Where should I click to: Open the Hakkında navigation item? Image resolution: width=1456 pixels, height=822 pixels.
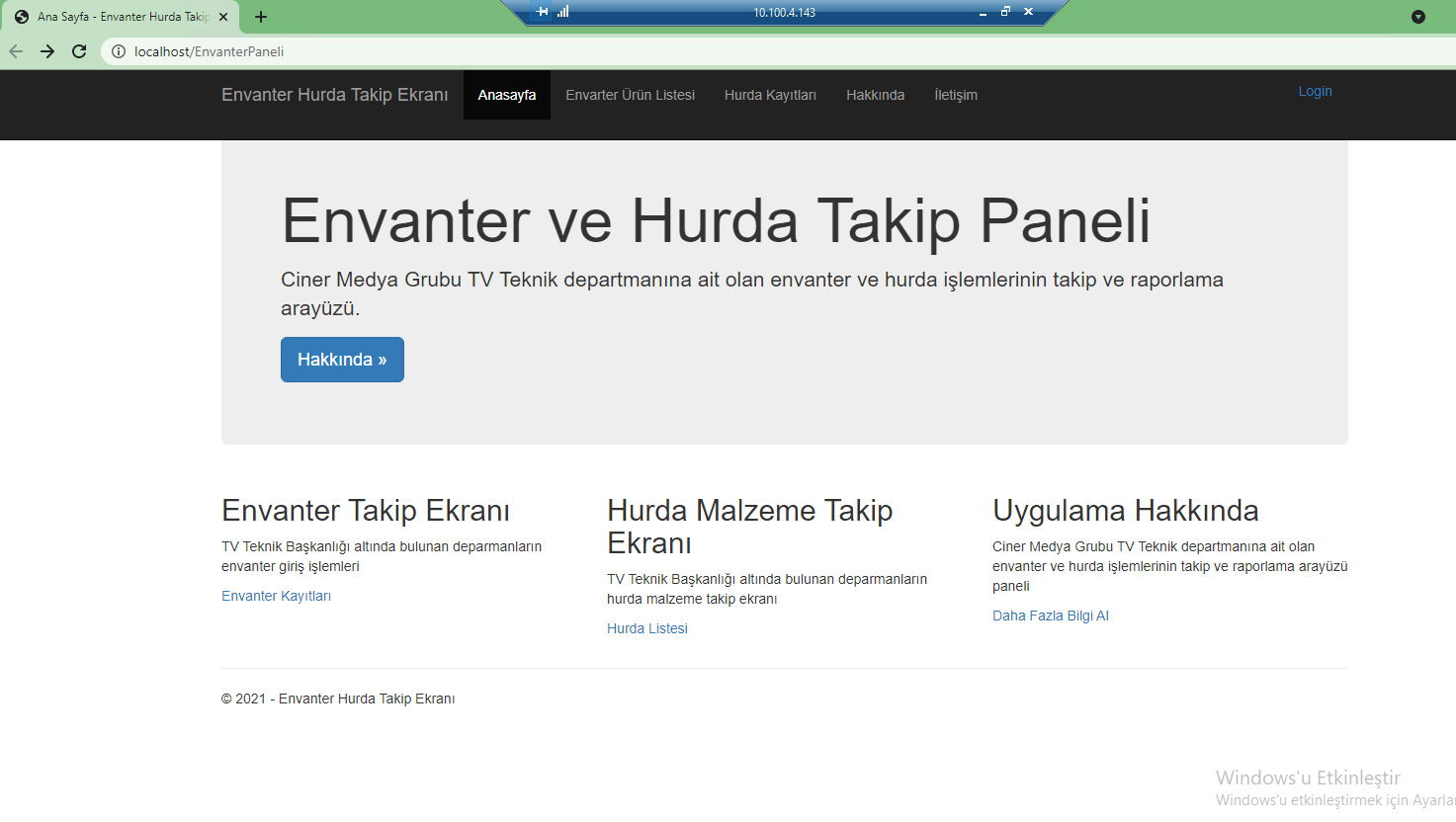[x=875, y=95]
